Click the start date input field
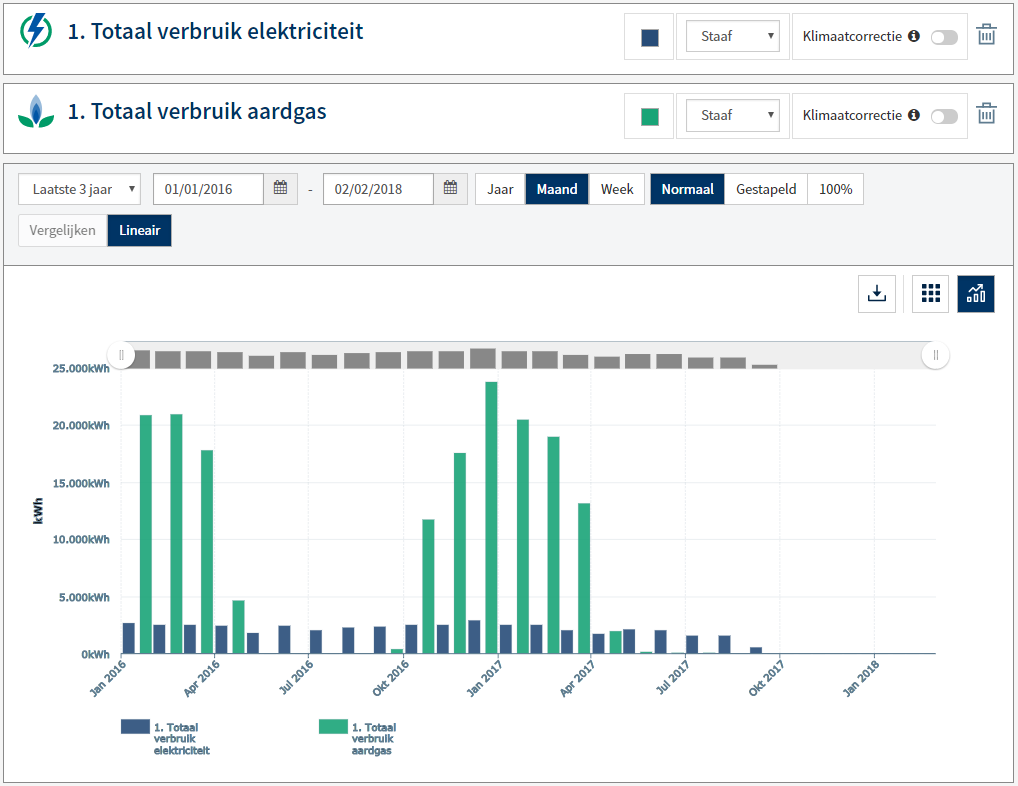The image size is (1018, 786). click(208, 189)
